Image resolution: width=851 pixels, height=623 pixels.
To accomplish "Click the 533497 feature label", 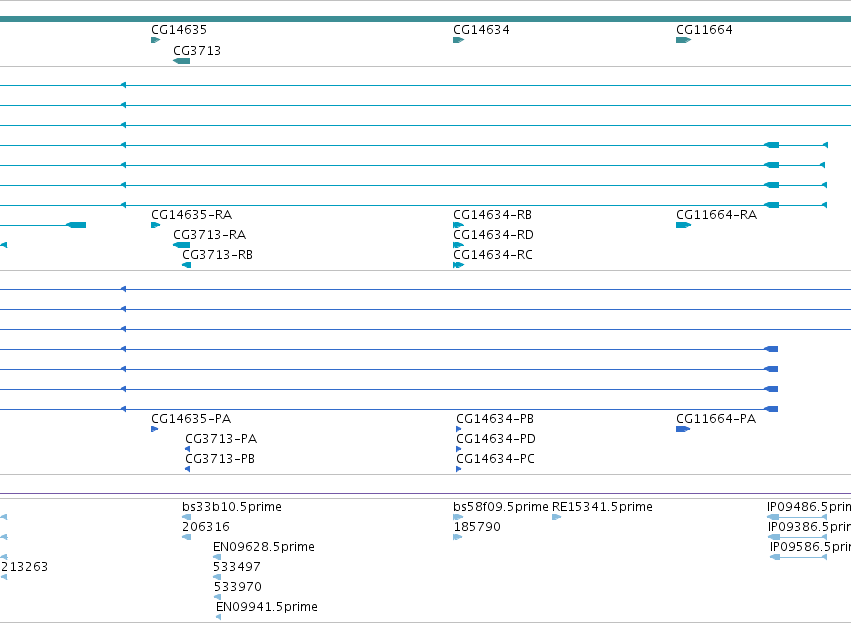I will (237, 567).
